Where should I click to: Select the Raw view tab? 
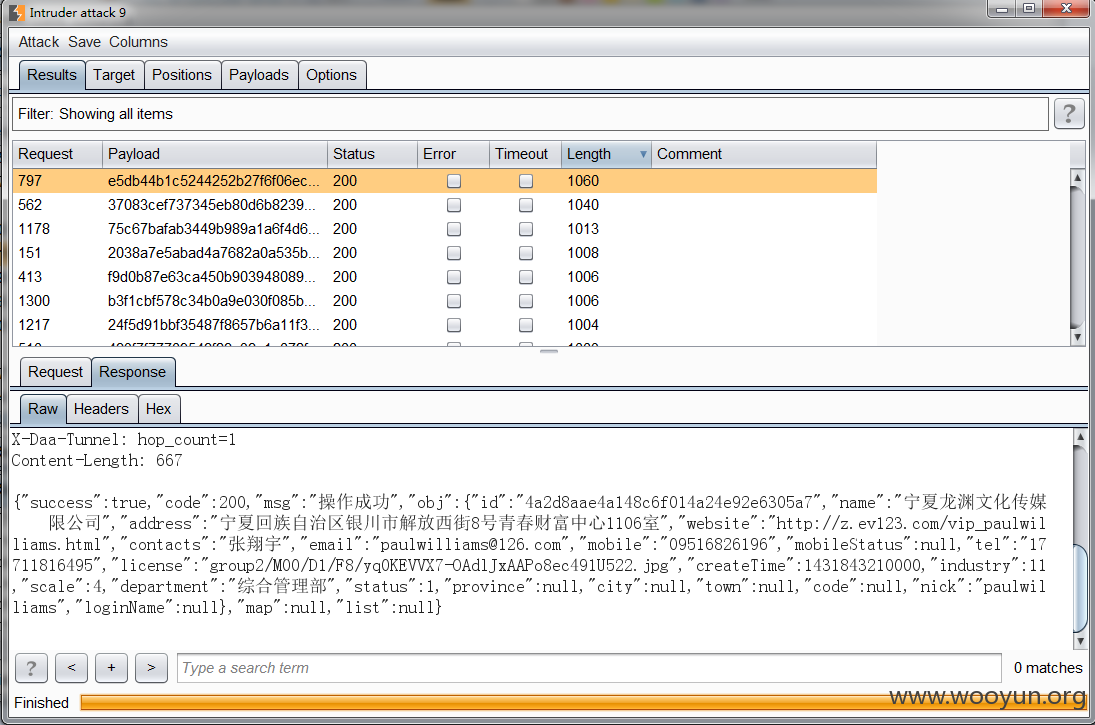(x=43, y=409)
